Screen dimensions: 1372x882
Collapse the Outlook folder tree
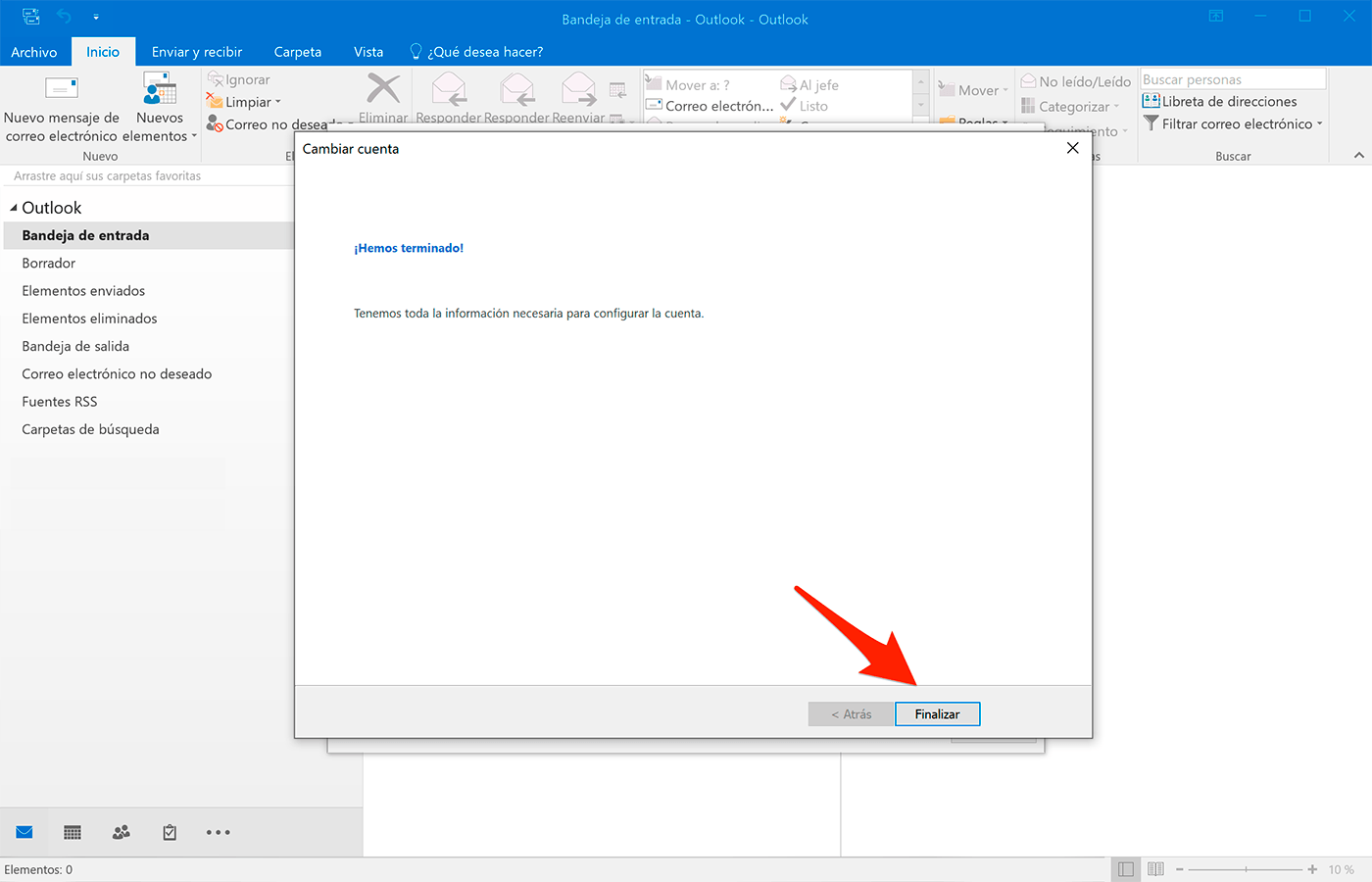[x=12, y=207]
